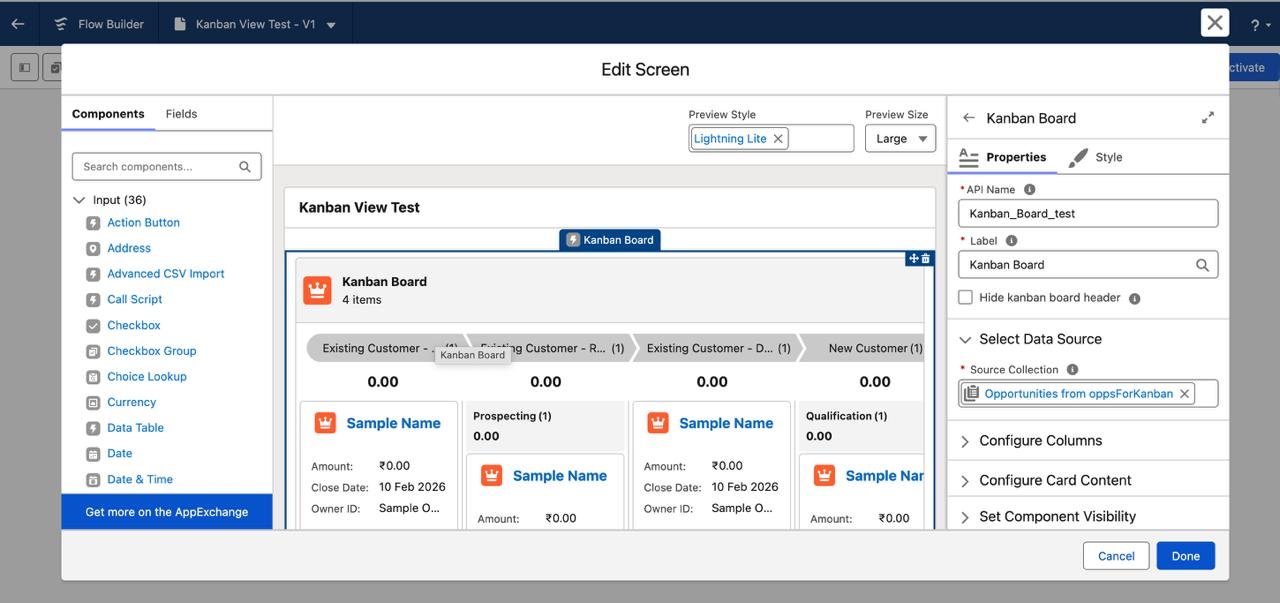Image resolution: width=1280 pixels, height=603 pixels.
Task: Remove Opportunities from oppsForKanban source collection
Action: (x=1185, y=394)
